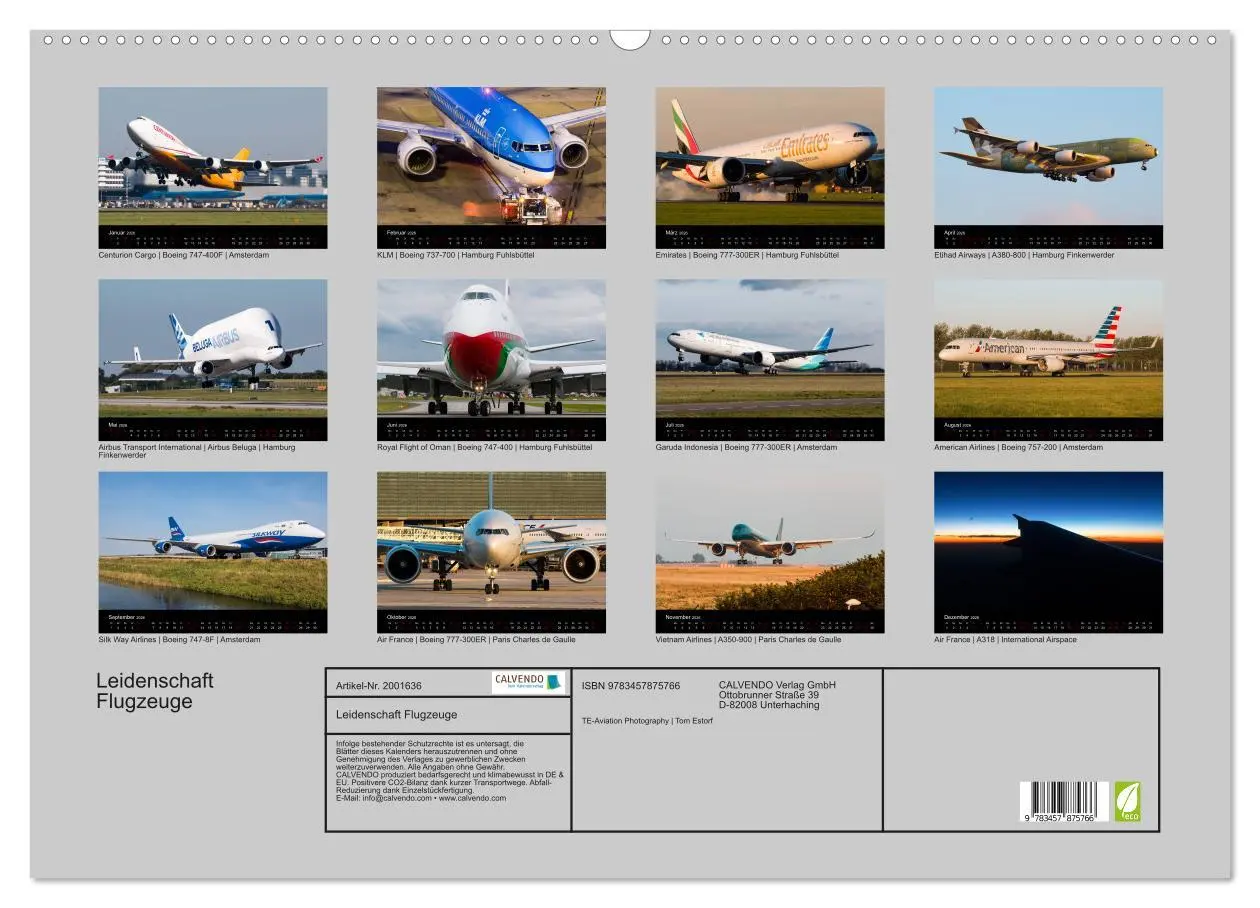Click 'Artikel-Nr. 2001636' text
Screen dimensions: 1260x908
tap(379, 686)
